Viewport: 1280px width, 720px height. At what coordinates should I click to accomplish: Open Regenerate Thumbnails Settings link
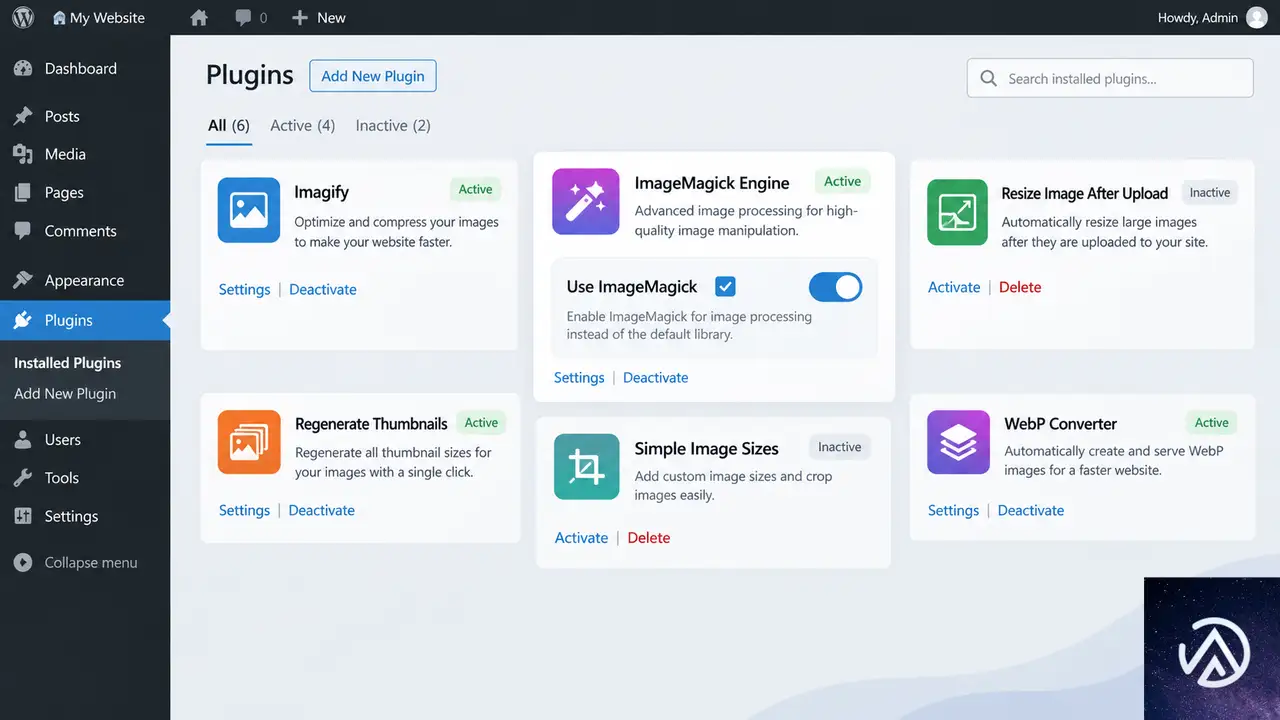(x=245, y=511)
